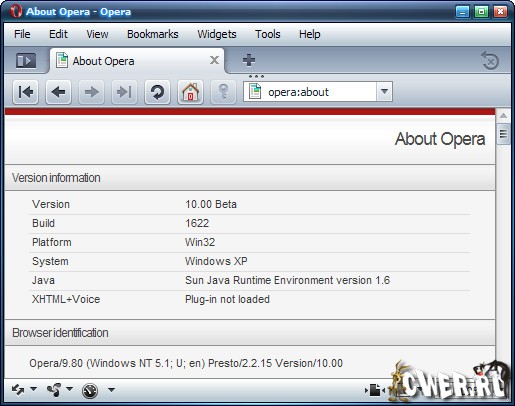Click the 'XHTML+Voice' row label
The image size is (515, 406).
[66, 299]
